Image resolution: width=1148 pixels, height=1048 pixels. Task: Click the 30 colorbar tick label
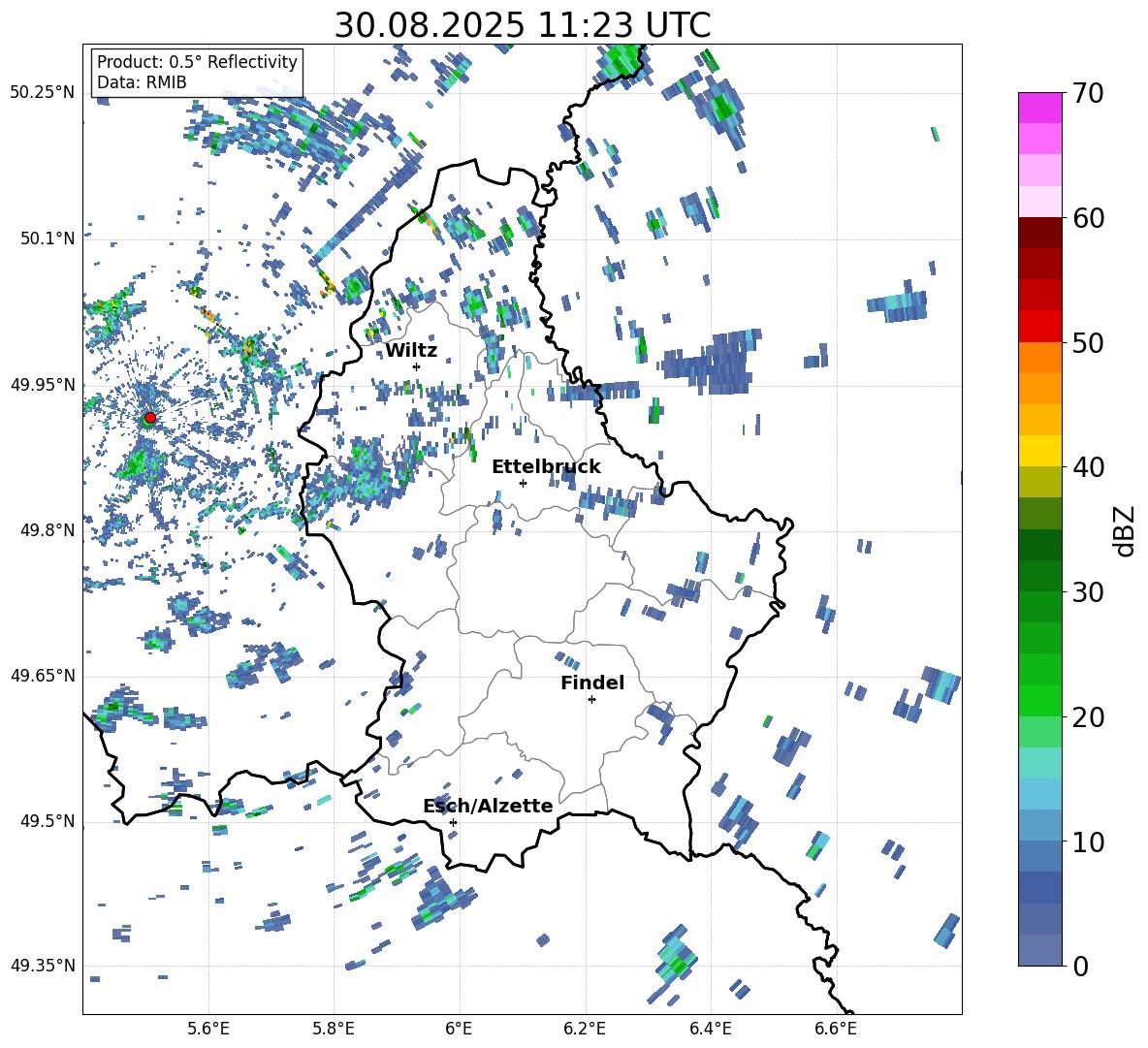coord(1088,592)
